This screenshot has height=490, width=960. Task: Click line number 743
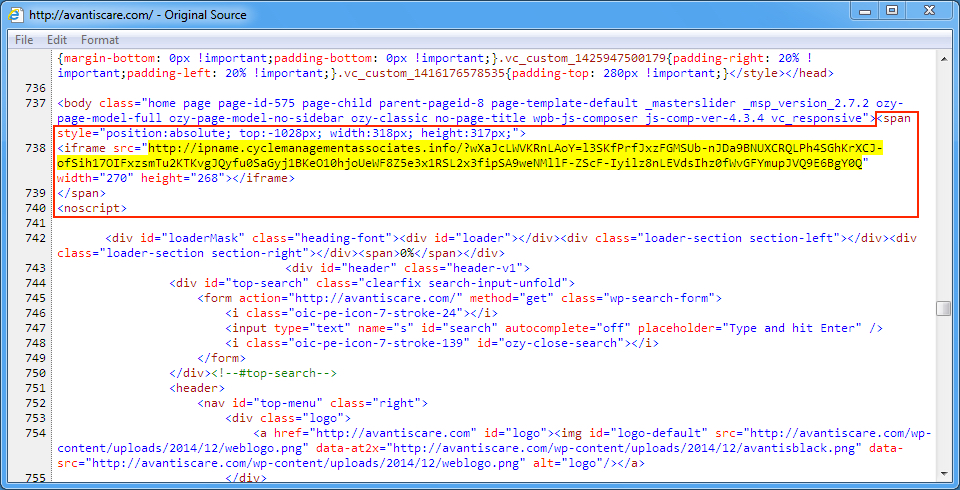tap(34, 268)
